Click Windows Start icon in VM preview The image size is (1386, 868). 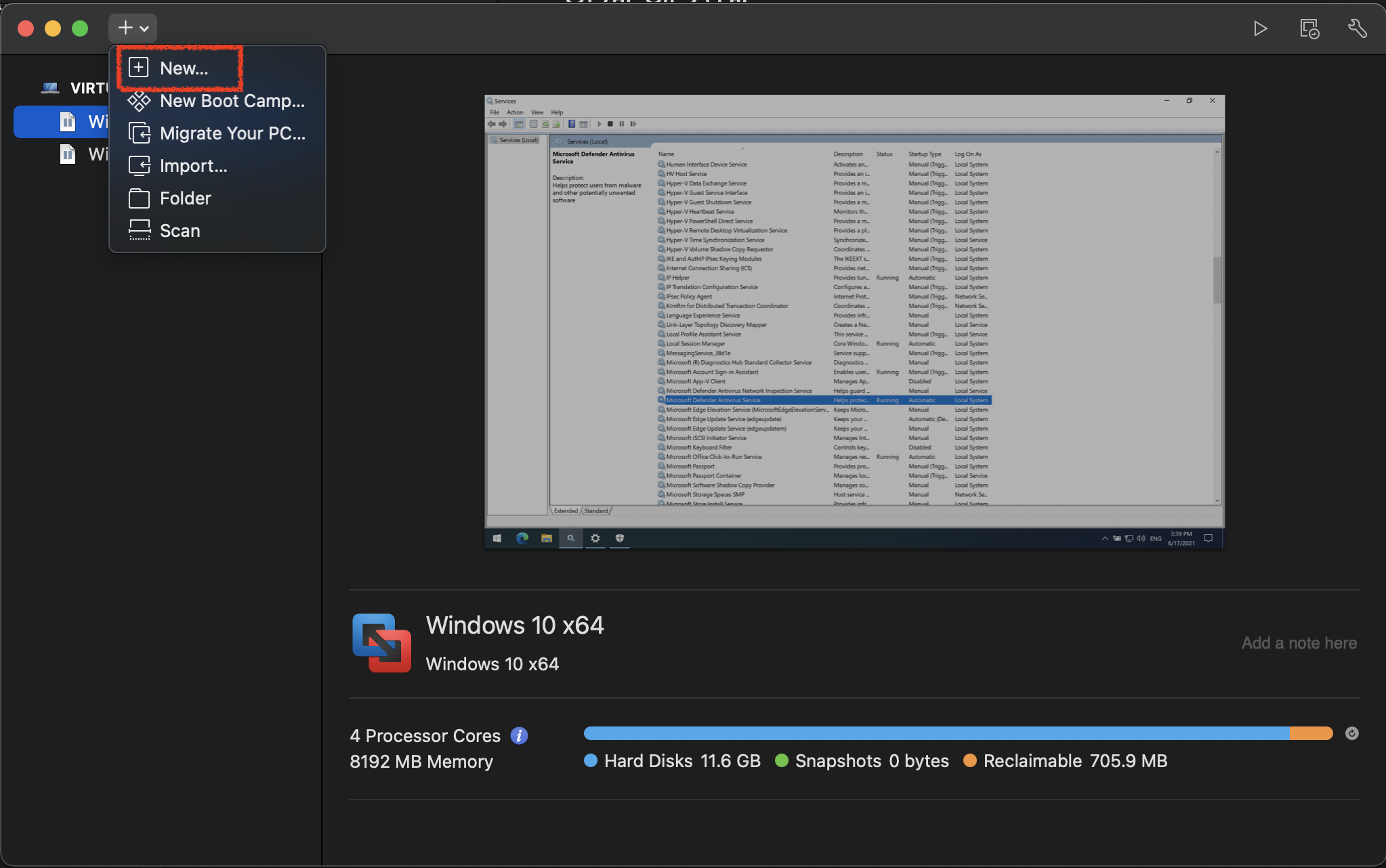[x=497, y=538]
